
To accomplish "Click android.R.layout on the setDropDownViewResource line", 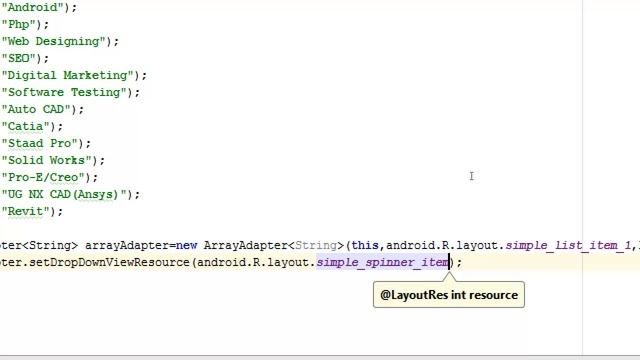I will point(253,262).
